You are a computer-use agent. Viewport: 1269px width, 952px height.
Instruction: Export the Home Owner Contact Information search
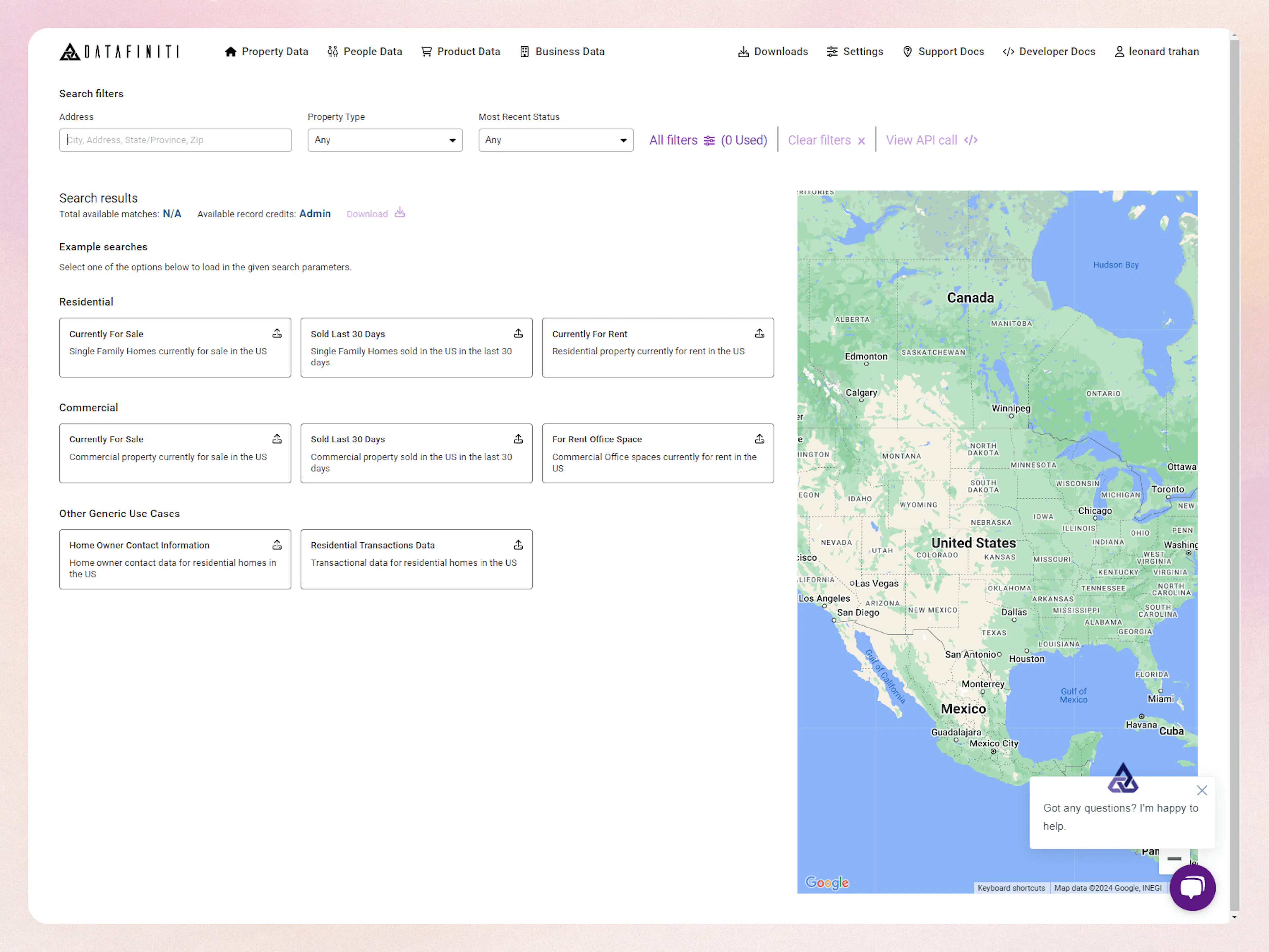click(277, 544)
